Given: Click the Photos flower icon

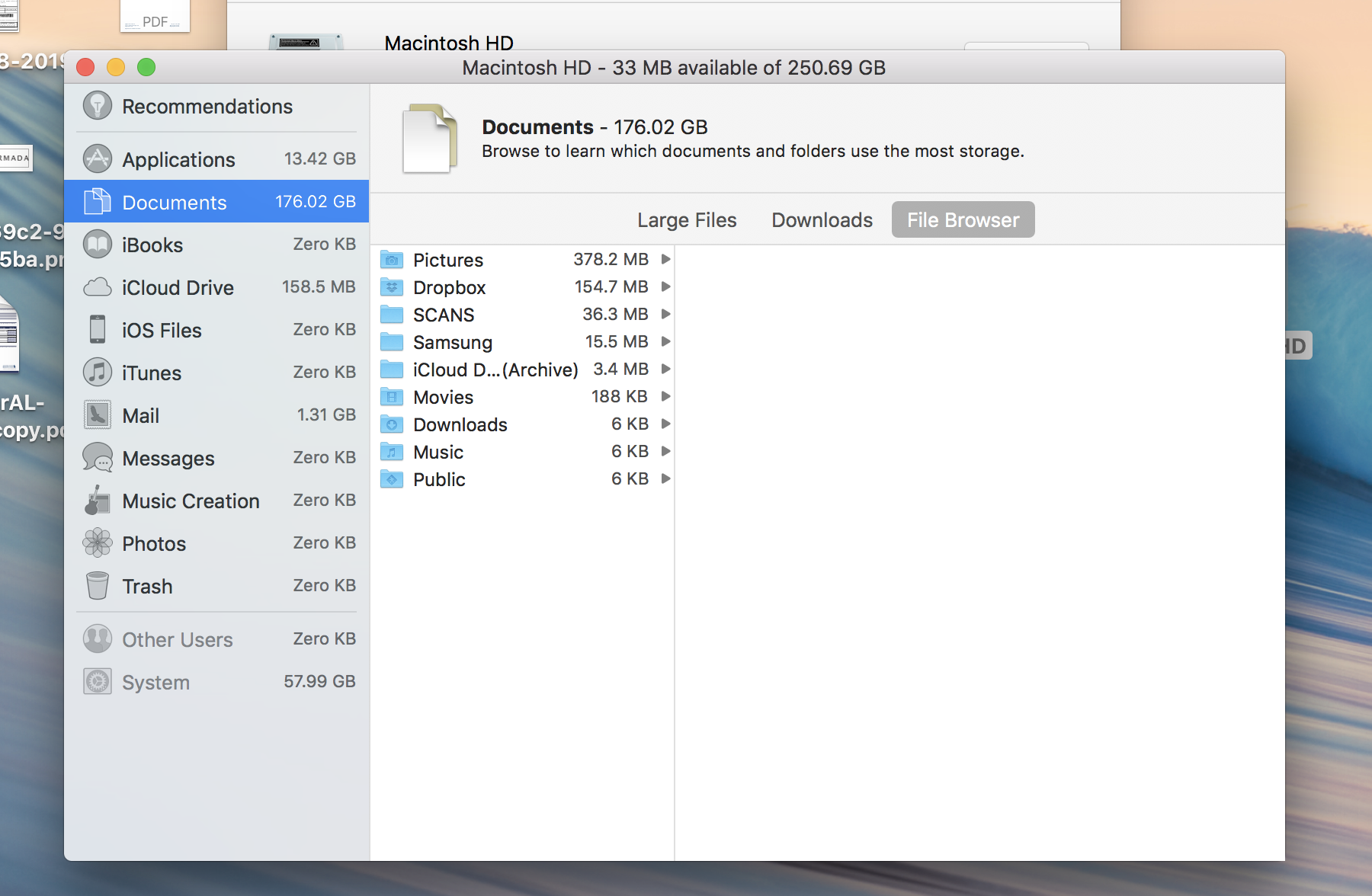Looking at the screenshot, I should click(x=98, y=542).
